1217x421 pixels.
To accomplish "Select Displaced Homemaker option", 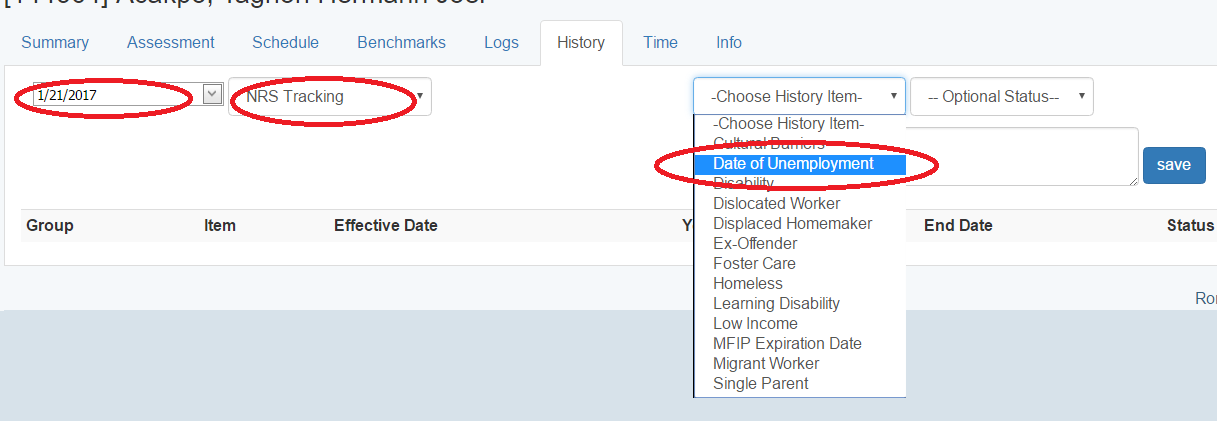I will [792, 224].
